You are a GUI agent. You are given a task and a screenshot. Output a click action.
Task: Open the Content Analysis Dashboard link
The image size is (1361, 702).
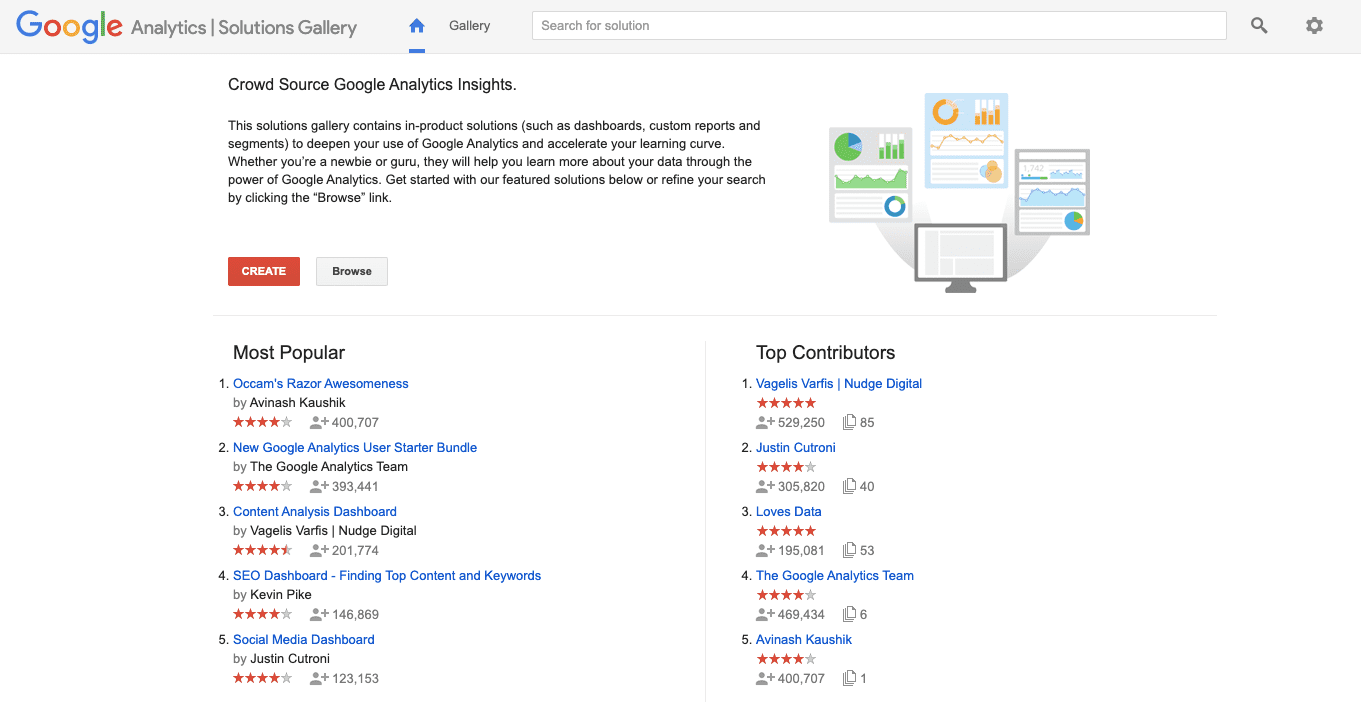tap(315, 511)
